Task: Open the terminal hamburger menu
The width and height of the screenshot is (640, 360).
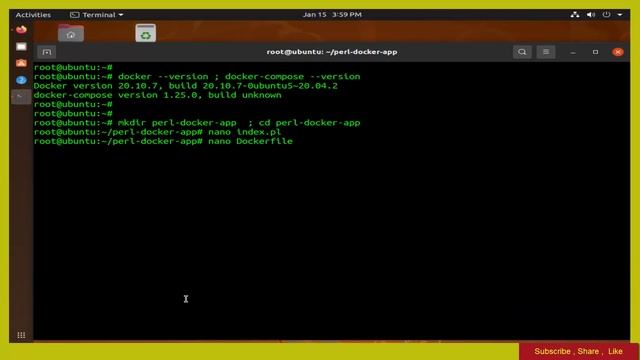Action: 546,52
